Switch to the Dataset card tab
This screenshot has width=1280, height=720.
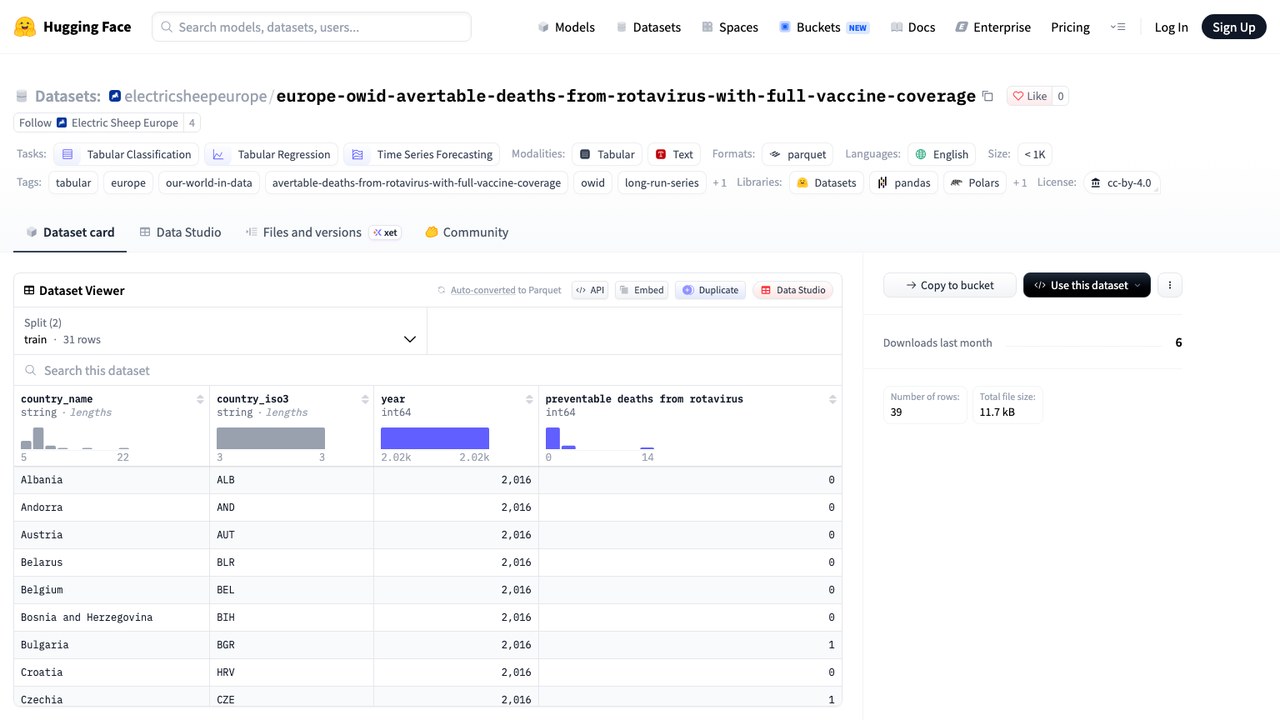(x=70, y=232)
